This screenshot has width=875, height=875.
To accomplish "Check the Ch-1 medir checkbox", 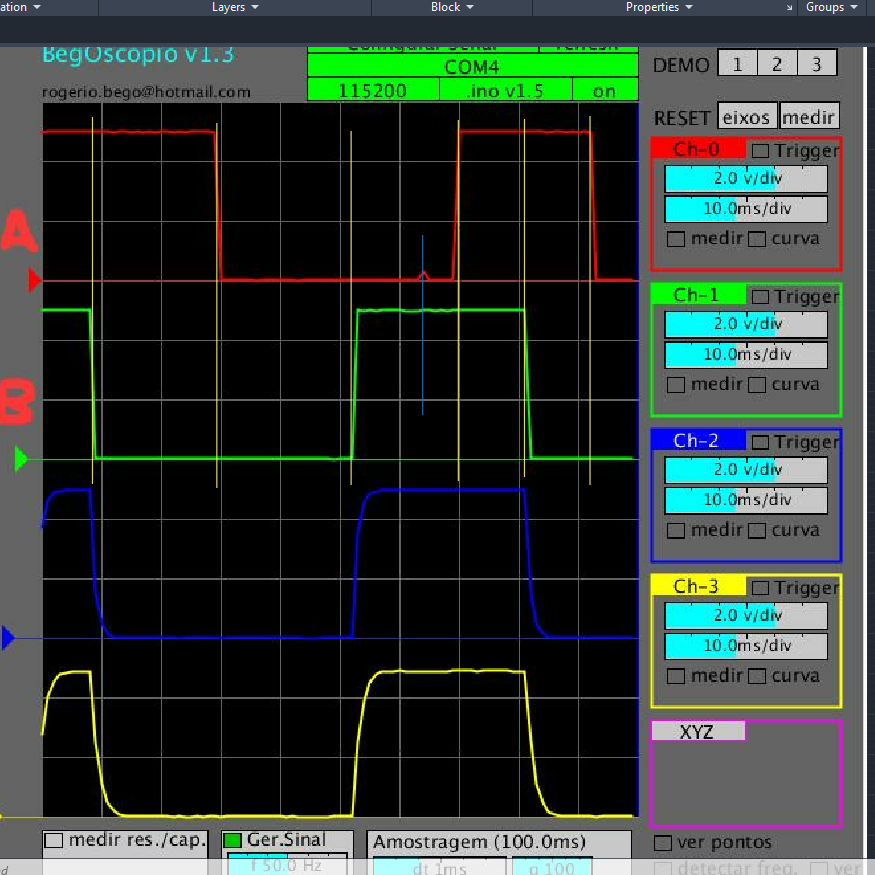I will [676, 384].
